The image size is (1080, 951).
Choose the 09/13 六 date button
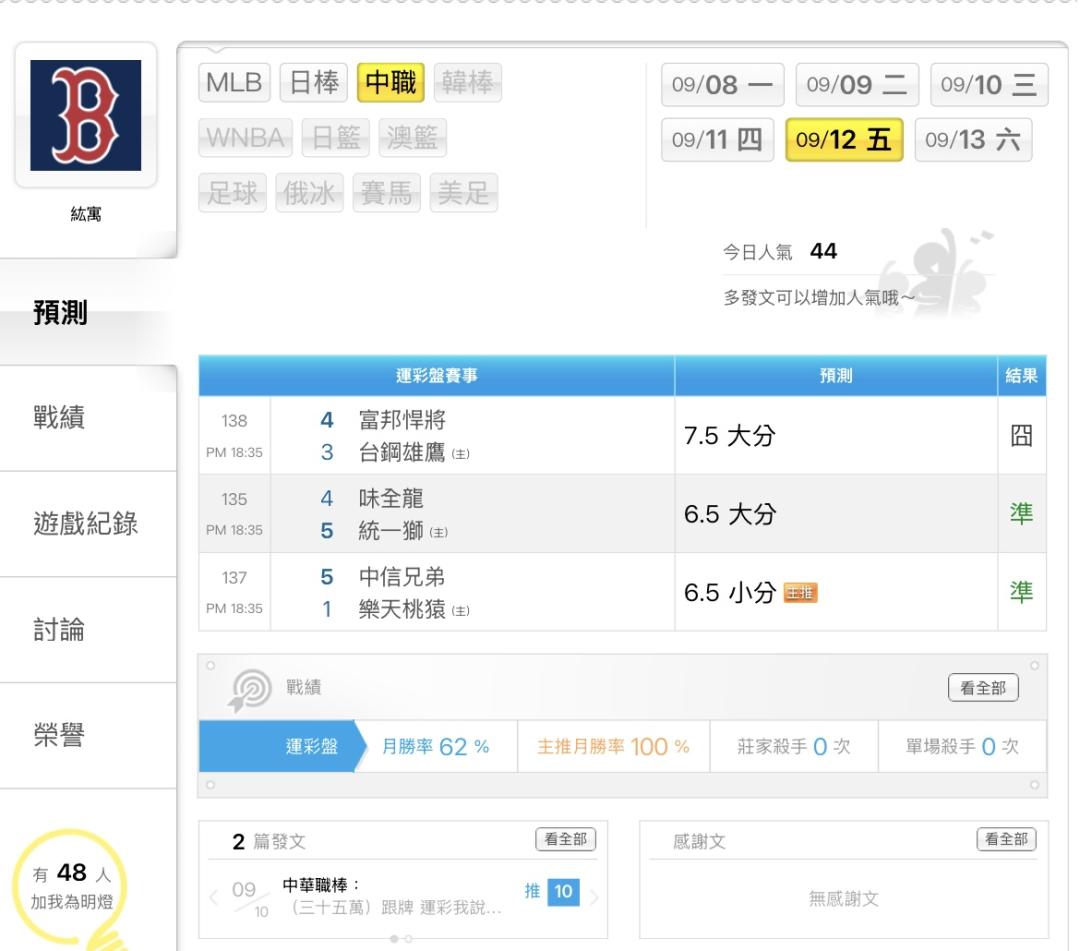(x=973, y=140)
